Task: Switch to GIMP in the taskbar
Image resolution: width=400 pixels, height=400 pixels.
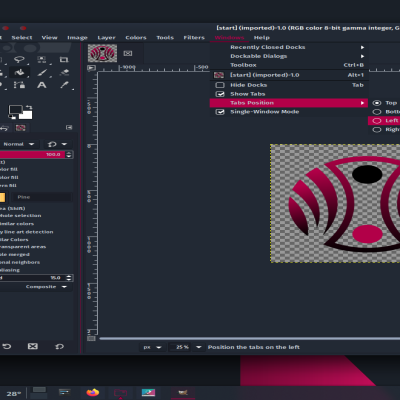Action: coord(183,393)
